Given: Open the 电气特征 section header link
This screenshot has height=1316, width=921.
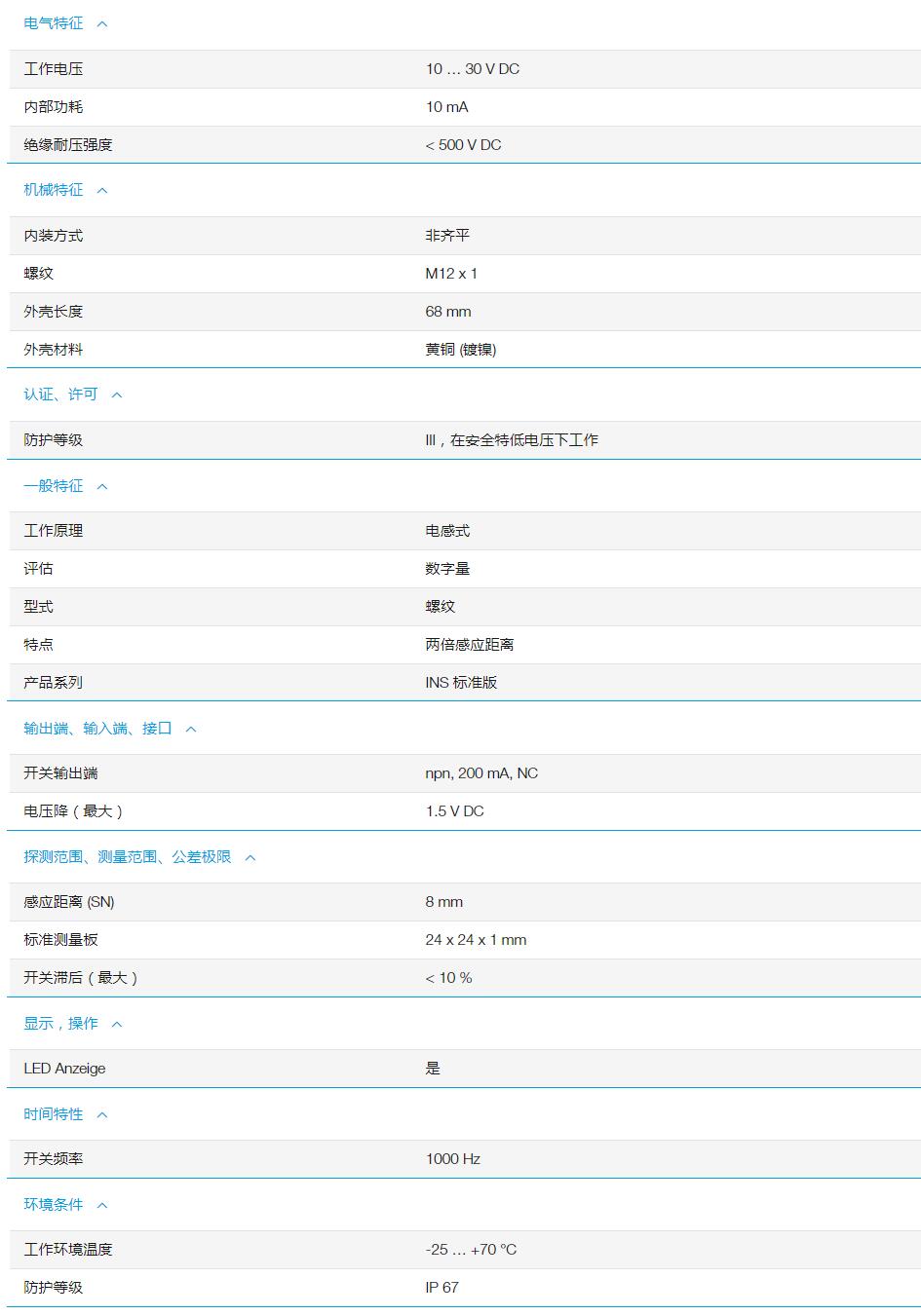Looking at the screenshot, I should click(x=52, y=22).
